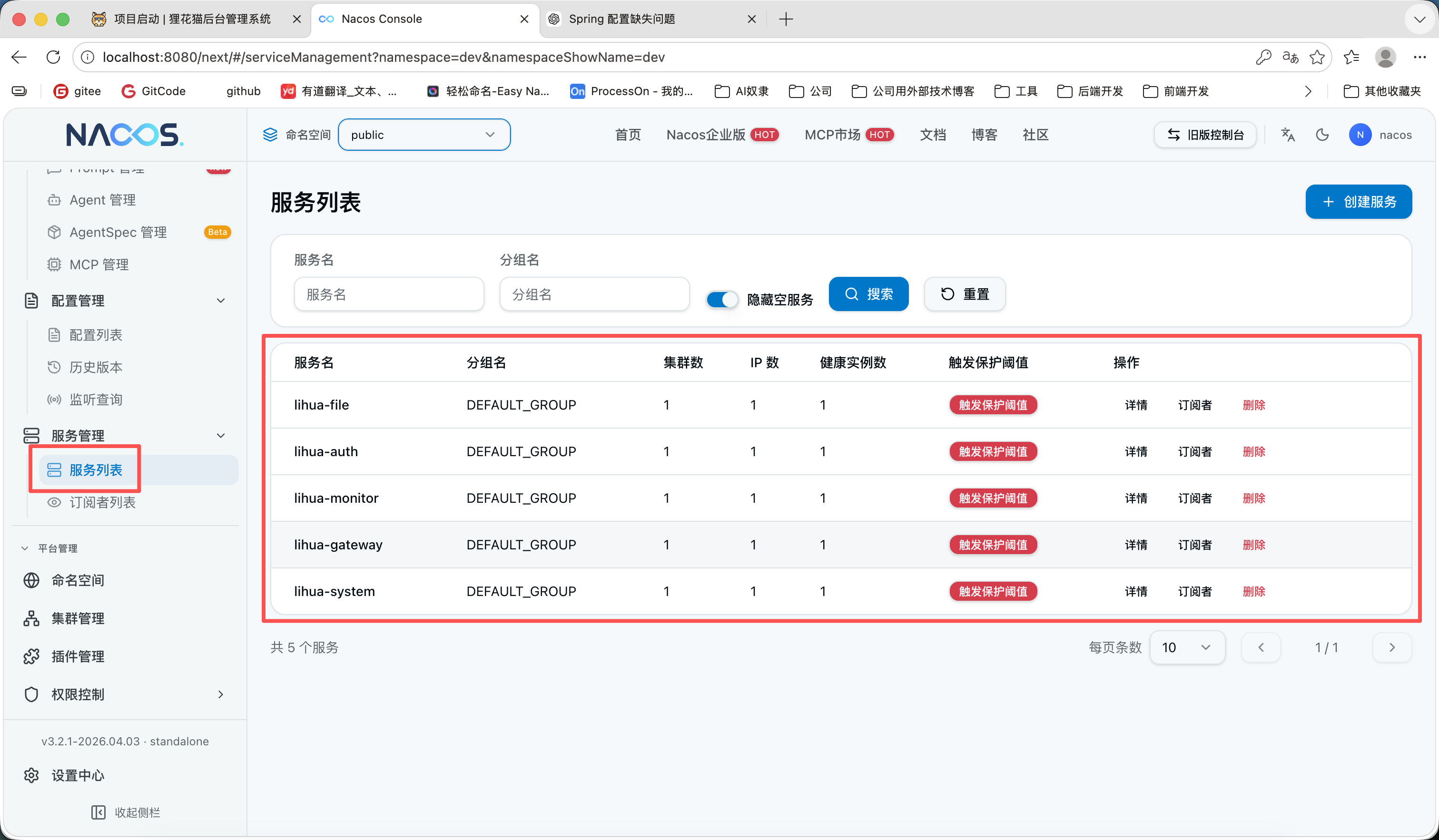View 详情 for lihua-file
Screen dimensions: 1439x840
(x=1136, y=405)
